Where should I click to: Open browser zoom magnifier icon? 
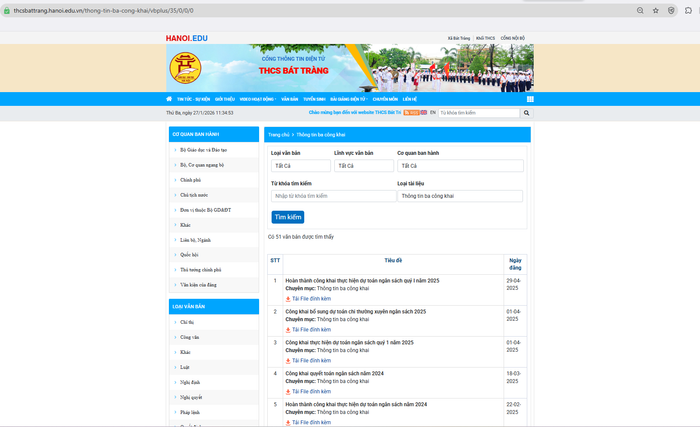640,11
